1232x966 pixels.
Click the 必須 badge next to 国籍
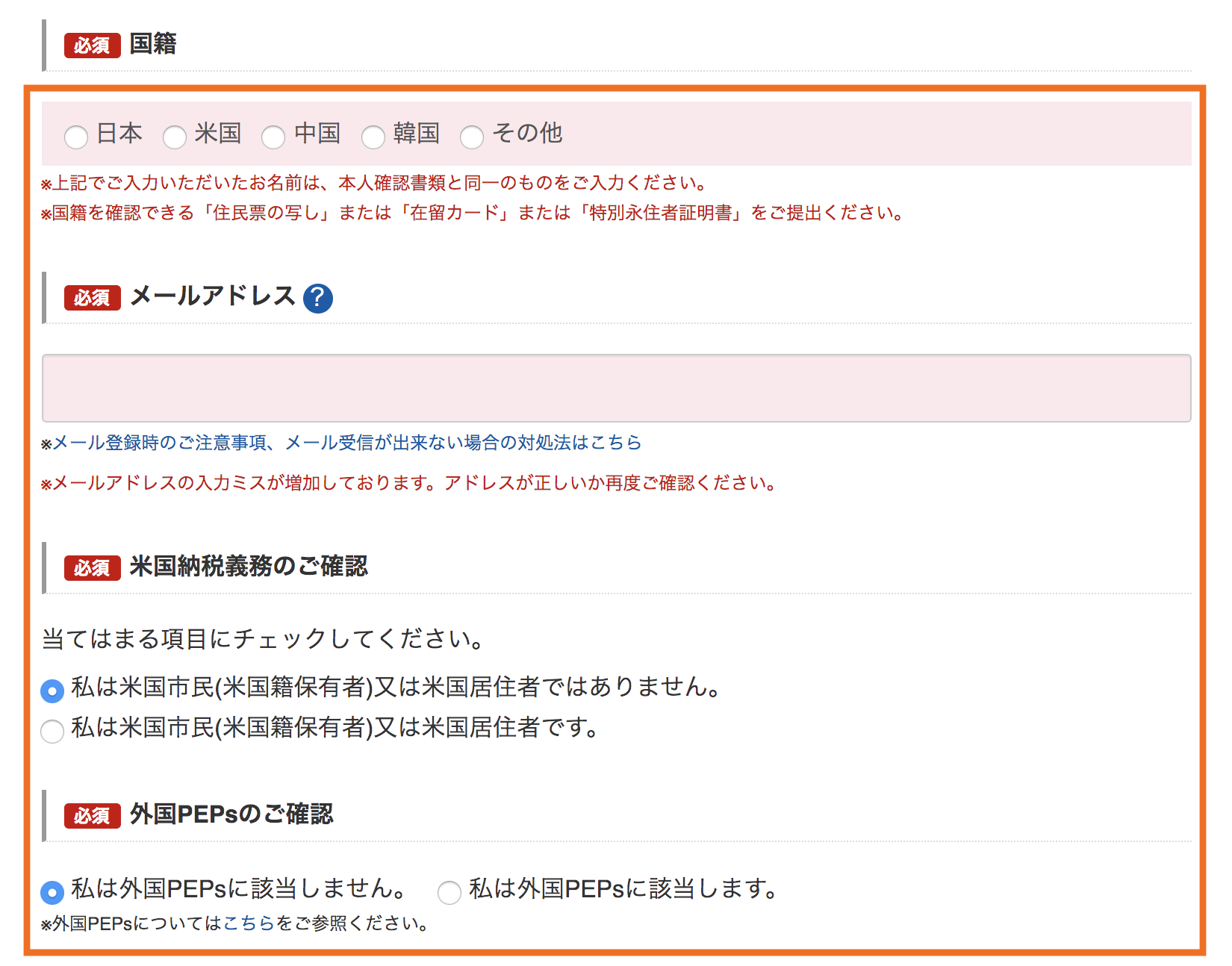pos(91,45)
